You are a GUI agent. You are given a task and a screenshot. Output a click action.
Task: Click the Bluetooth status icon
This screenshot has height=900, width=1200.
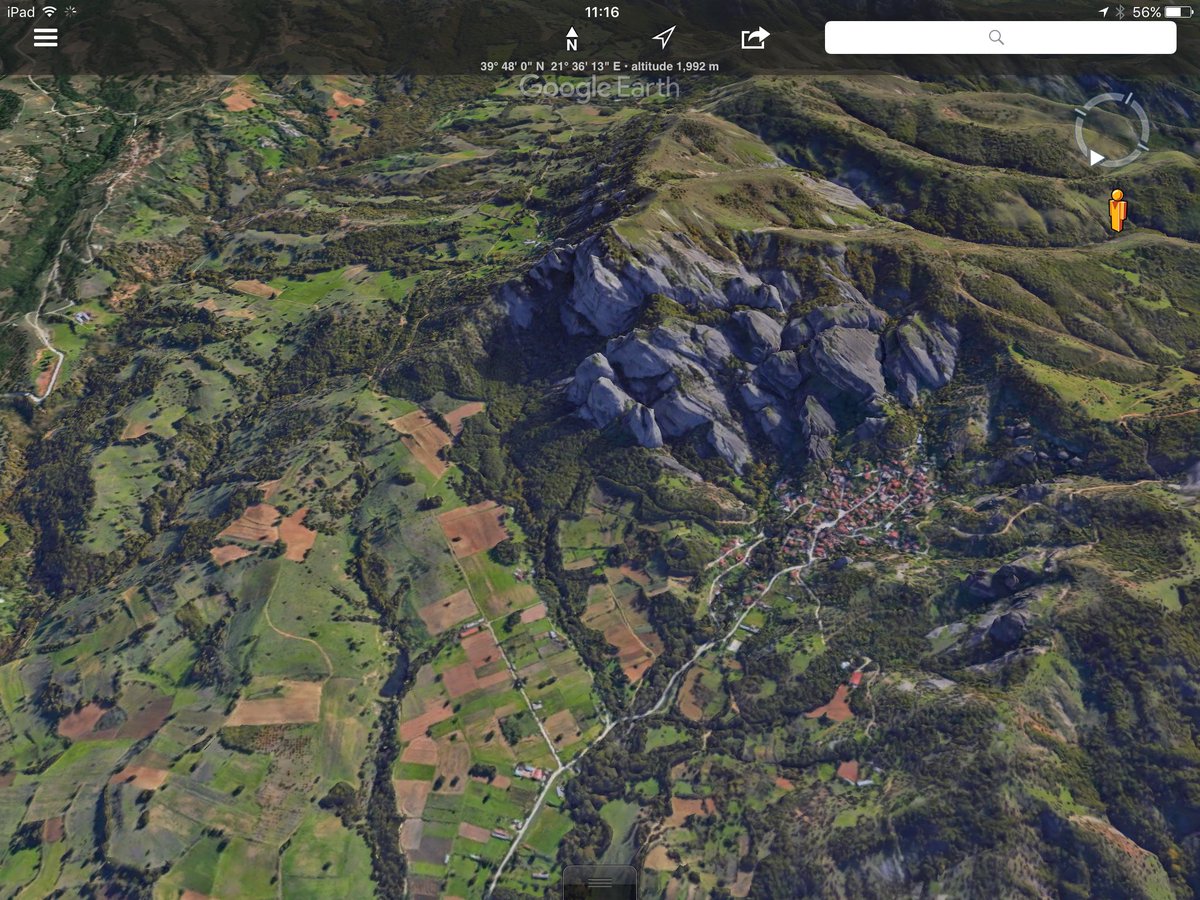tap(1121, 12)
